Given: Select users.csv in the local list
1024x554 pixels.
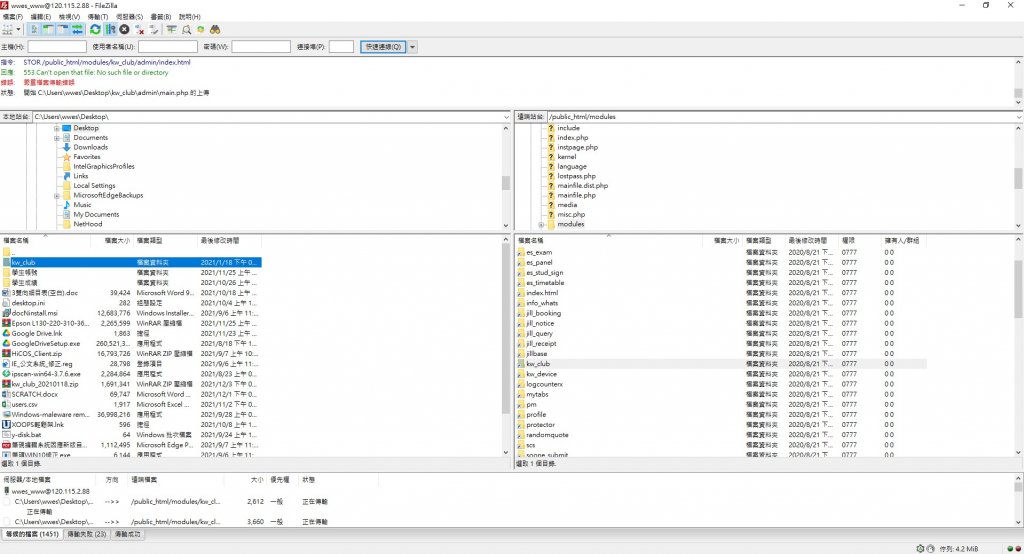Looking at the screenshot, I should pyautogui.click(x=131, y=404).
